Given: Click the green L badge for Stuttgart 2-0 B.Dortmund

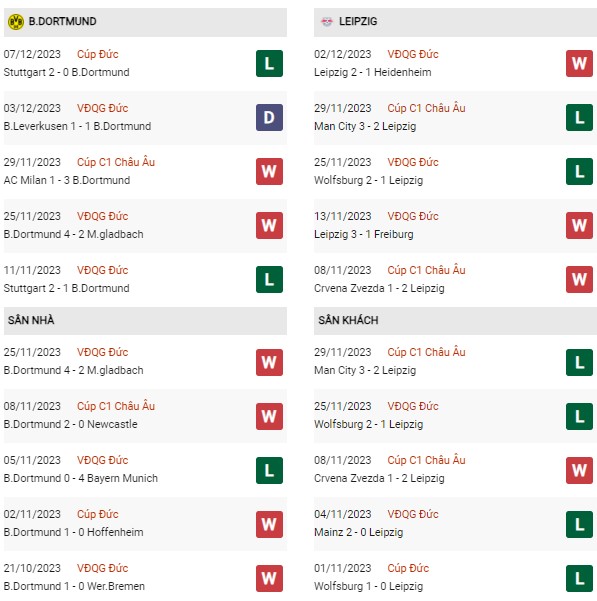Looking at the screenshot, I should [269, 64].
